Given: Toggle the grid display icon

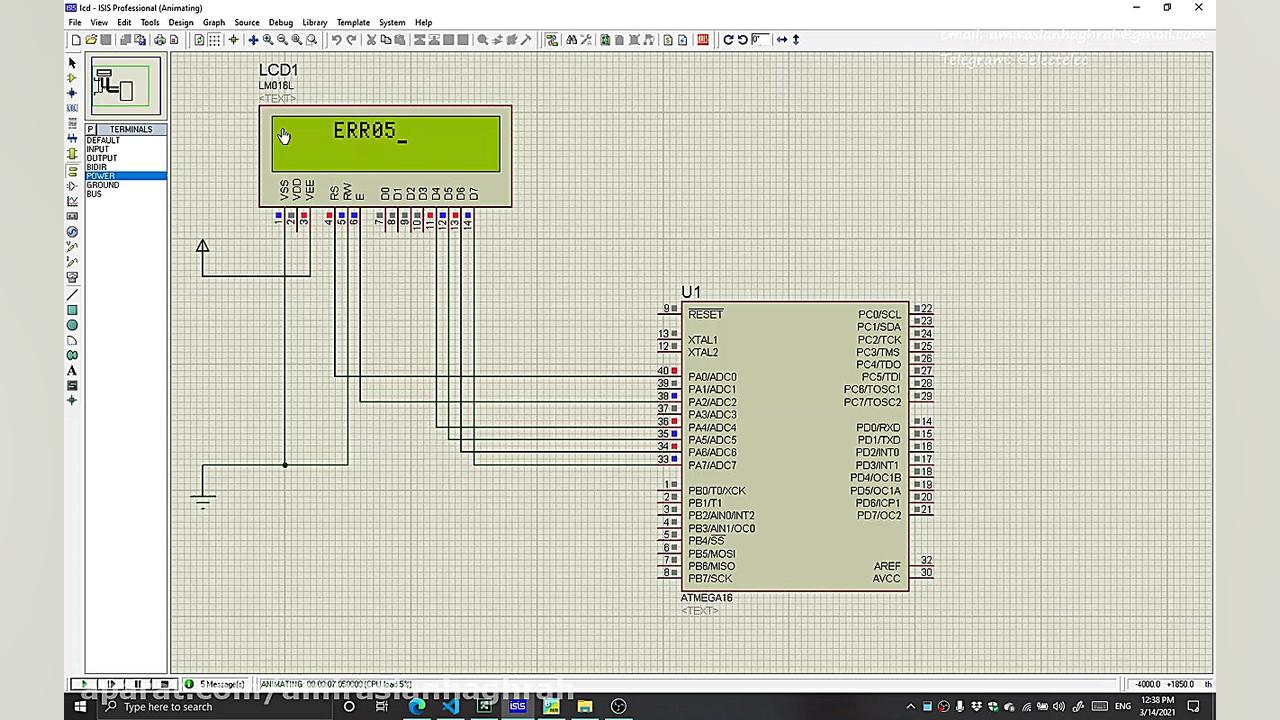Looking at the screenshot, I should coord(215,40).
